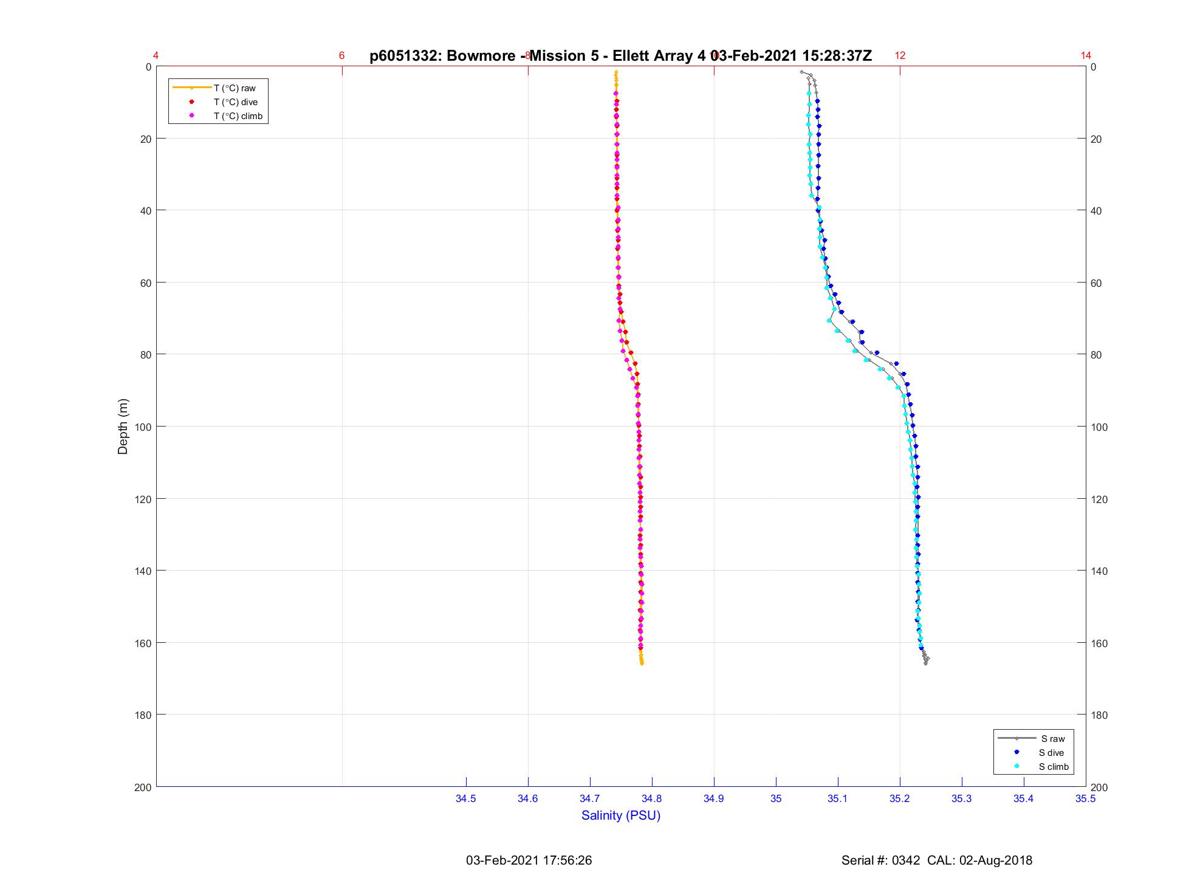Click 'Serial #: 0342 CAL: 02-Aug-2018' text
Viewport: 1200px width, 885px height.
(937, 860)
